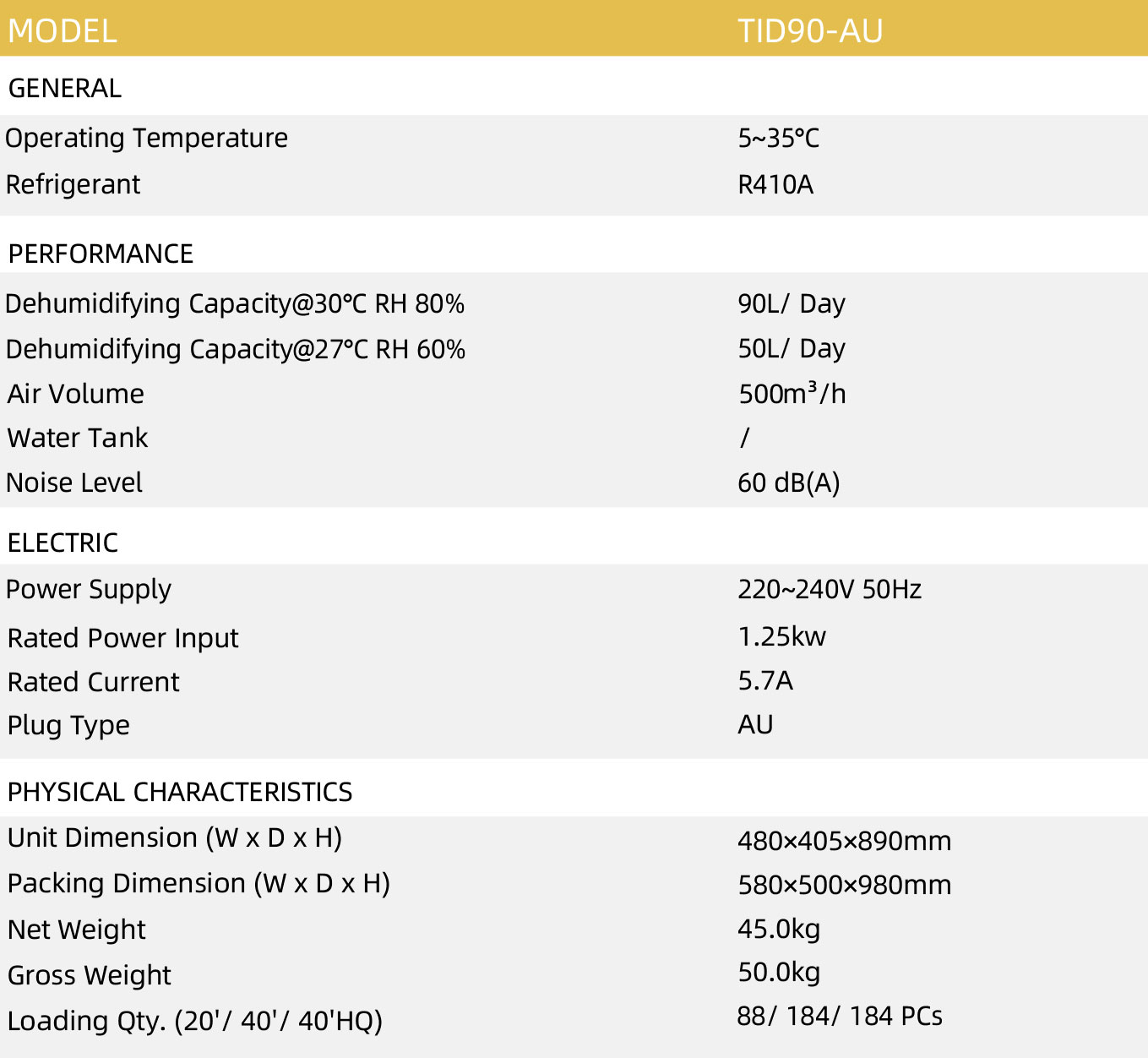This screenshot has width=1148, height=1058.
Task: Click the GENERAL section heading
Action: (64, 88)
